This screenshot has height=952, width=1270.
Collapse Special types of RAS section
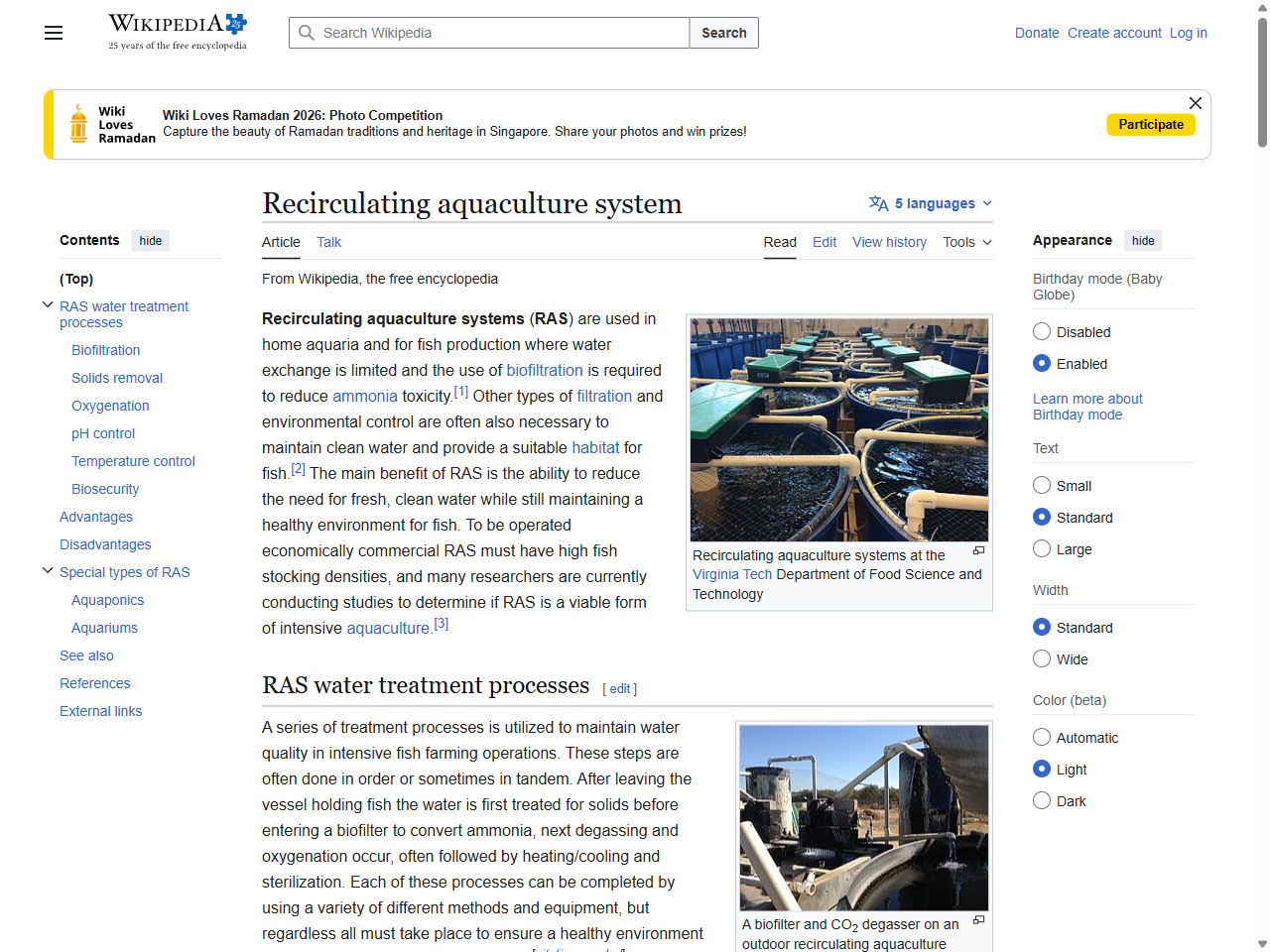pyautogui.click(x=48, y=571)
